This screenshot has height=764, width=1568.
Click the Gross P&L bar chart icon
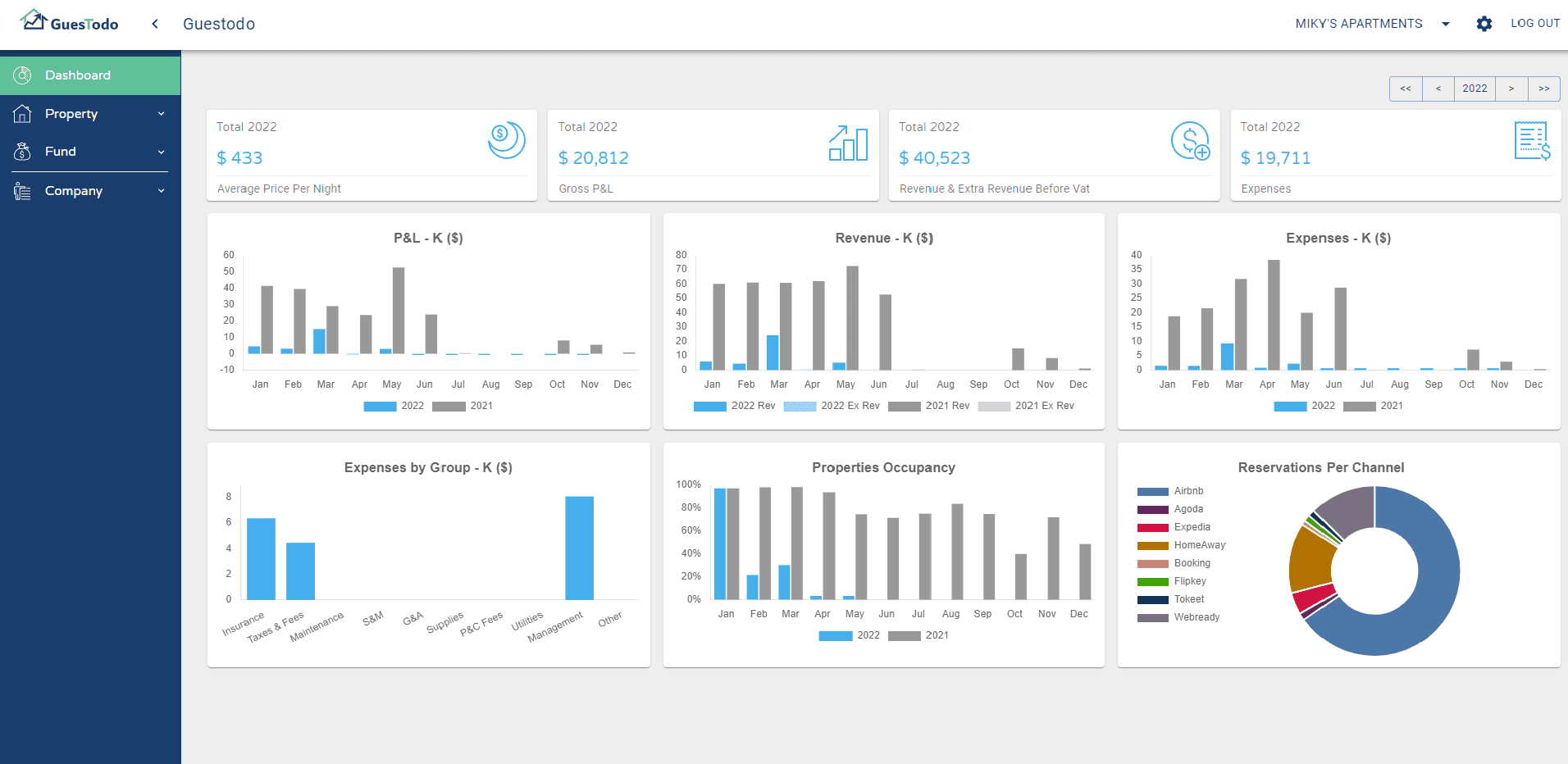(x=848, y=143)
